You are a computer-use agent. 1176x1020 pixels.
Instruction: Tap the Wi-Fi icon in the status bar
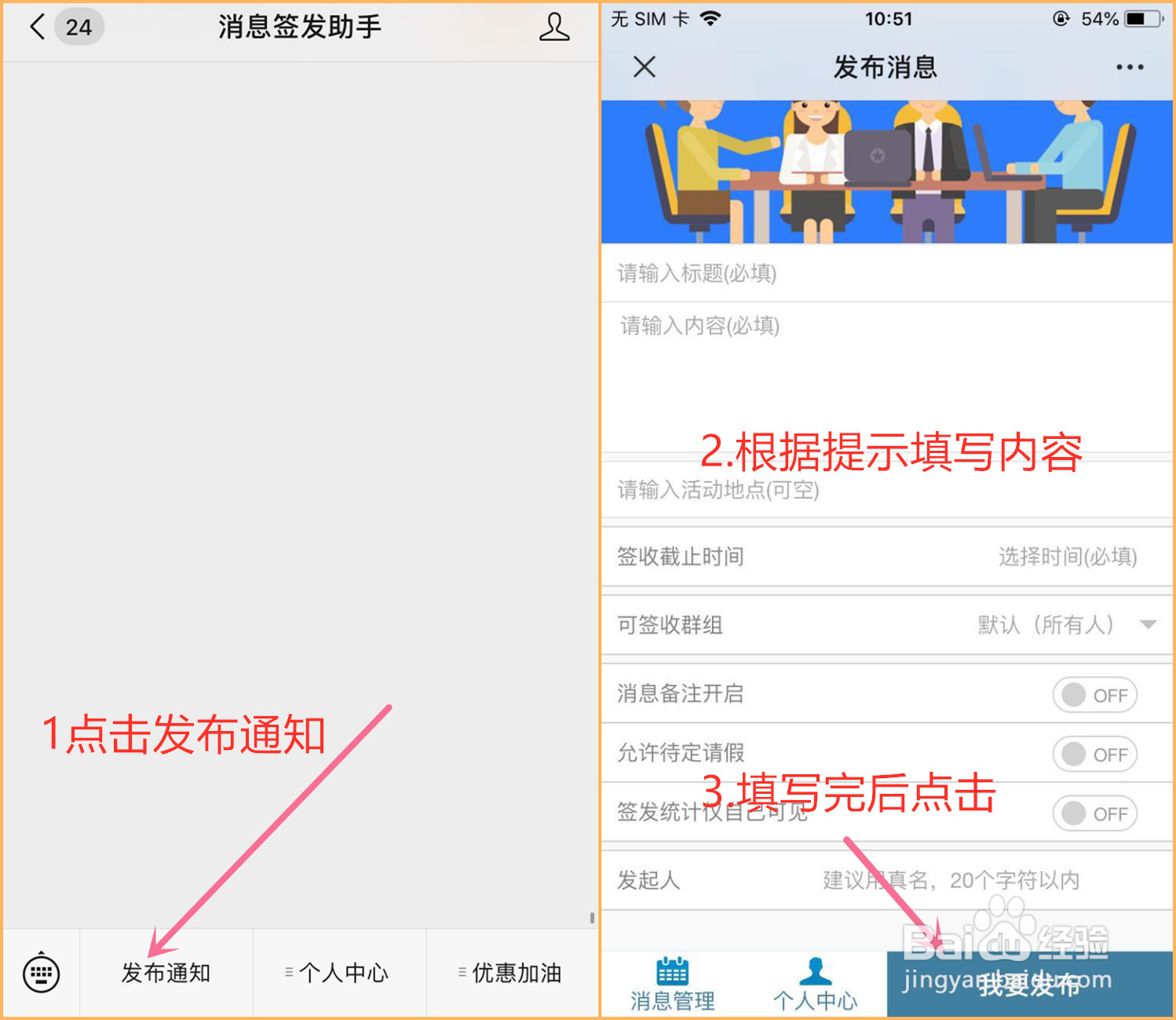coord(711,17)
